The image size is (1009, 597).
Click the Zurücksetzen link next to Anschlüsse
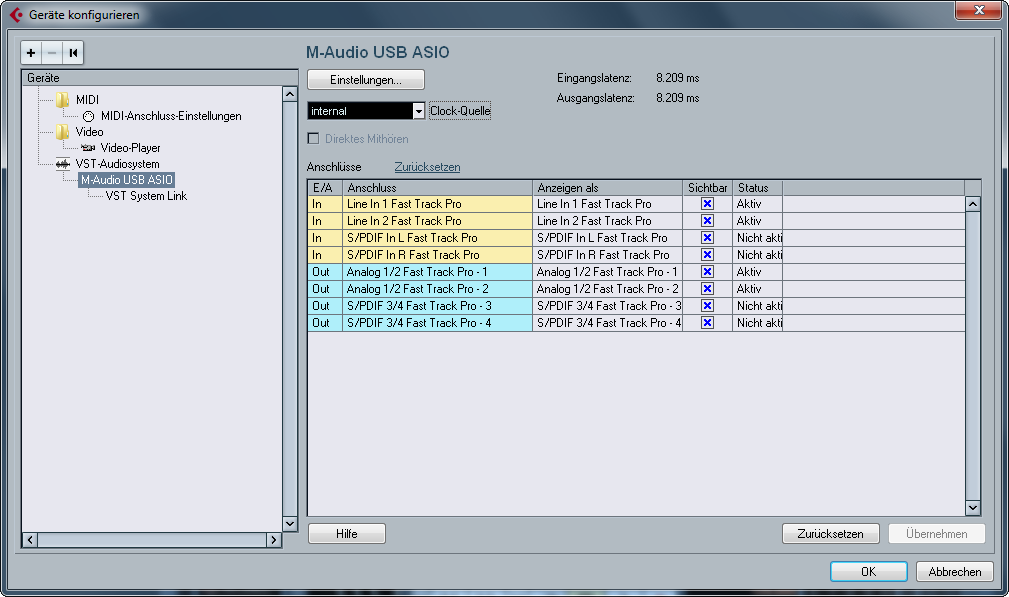pos(427,167)
